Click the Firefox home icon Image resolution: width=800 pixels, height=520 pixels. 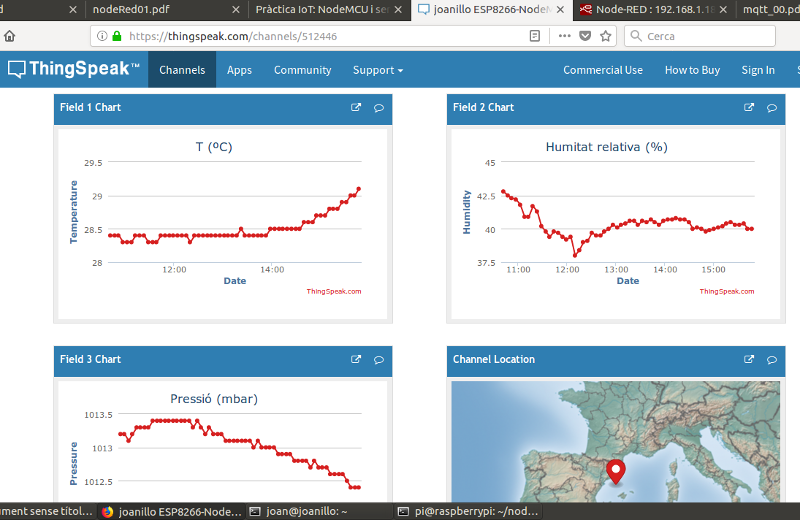point(9,36)
